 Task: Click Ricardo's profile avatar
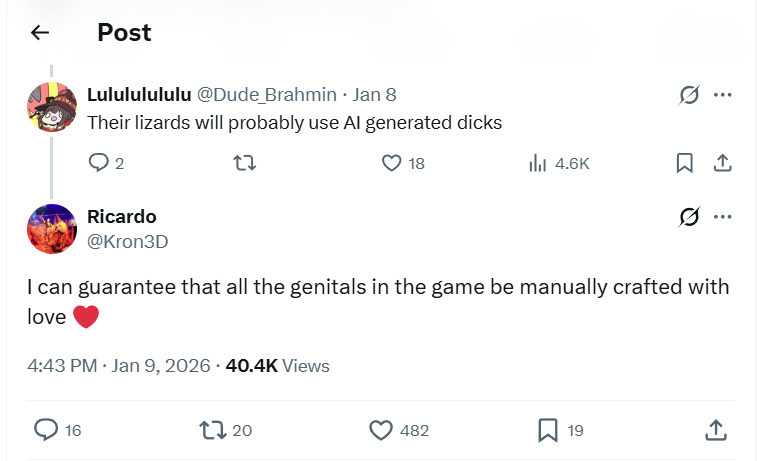pos(52,229)
